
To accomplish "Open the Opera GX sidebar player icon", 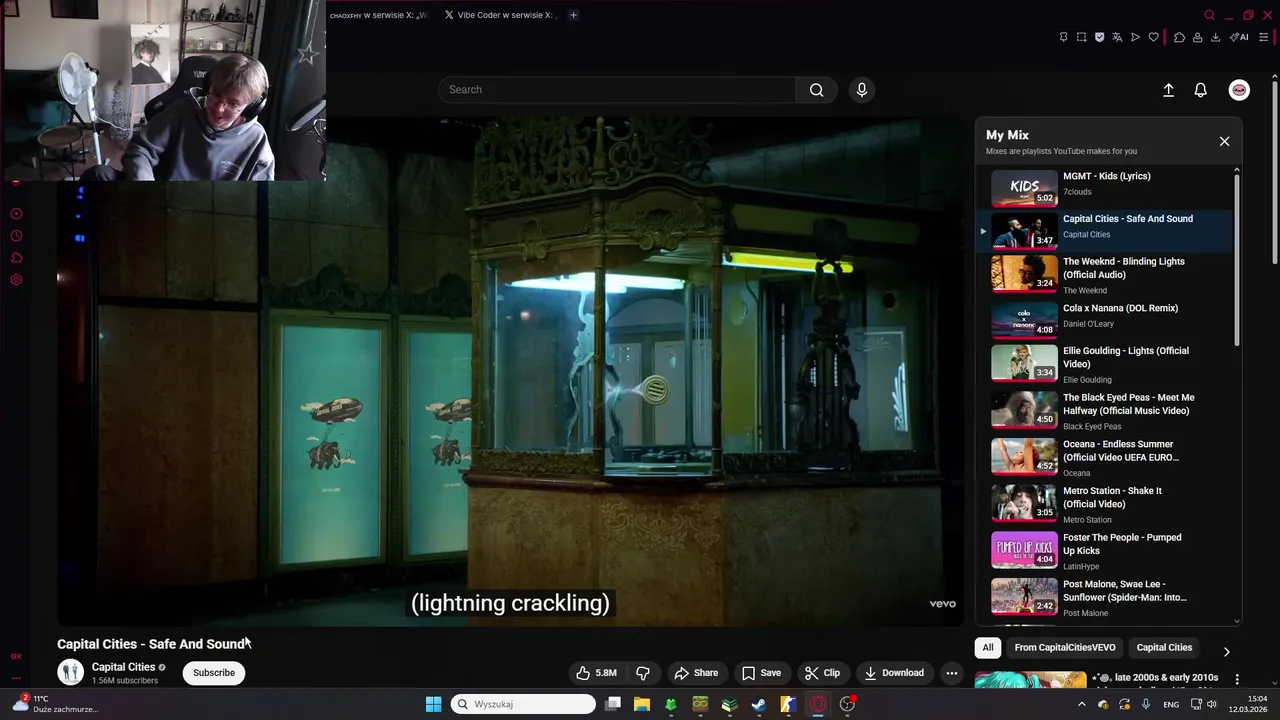I will [16, 214].
